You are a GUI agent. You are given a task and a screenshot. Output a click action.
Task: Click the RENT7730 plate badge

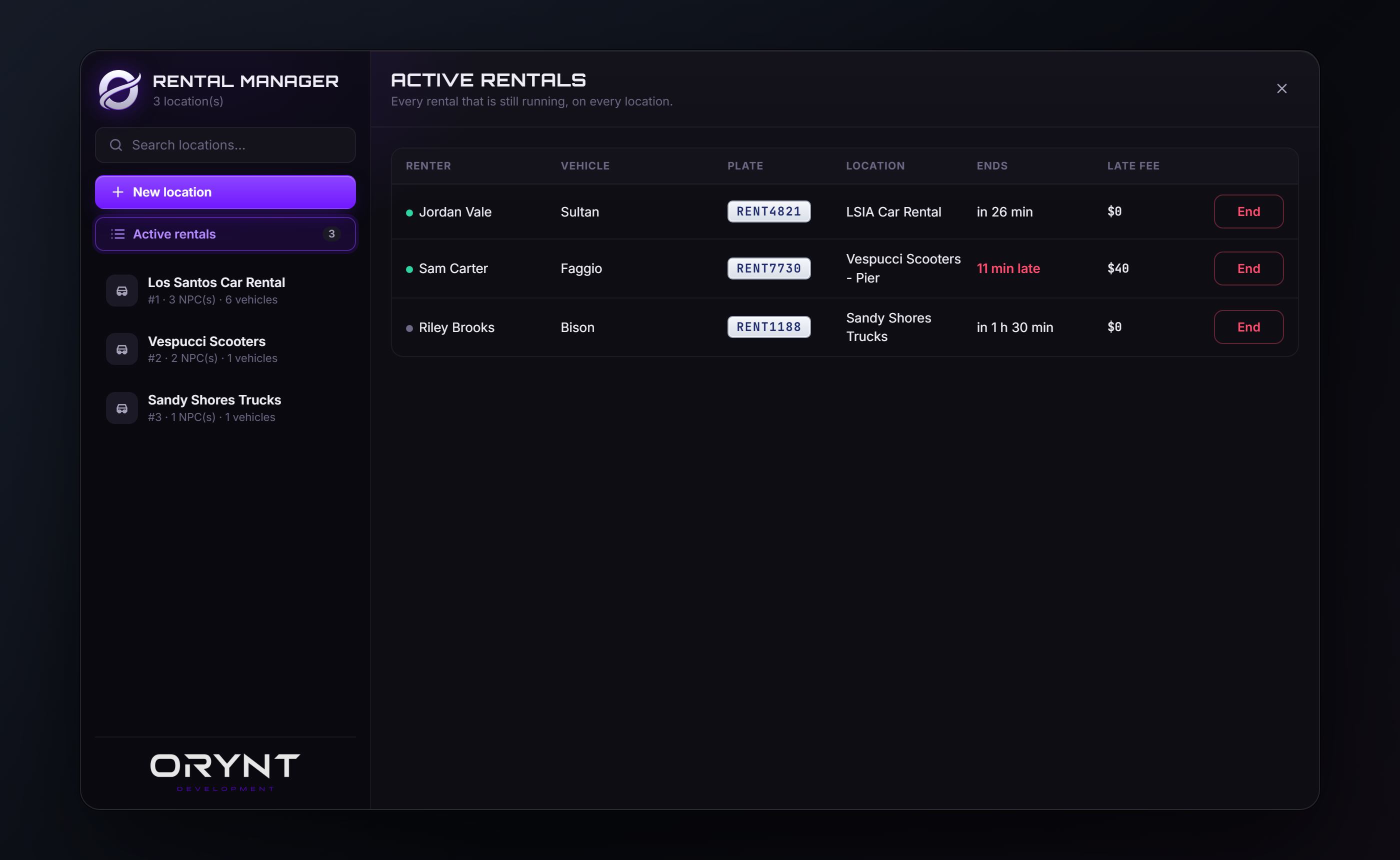point(769,268)
